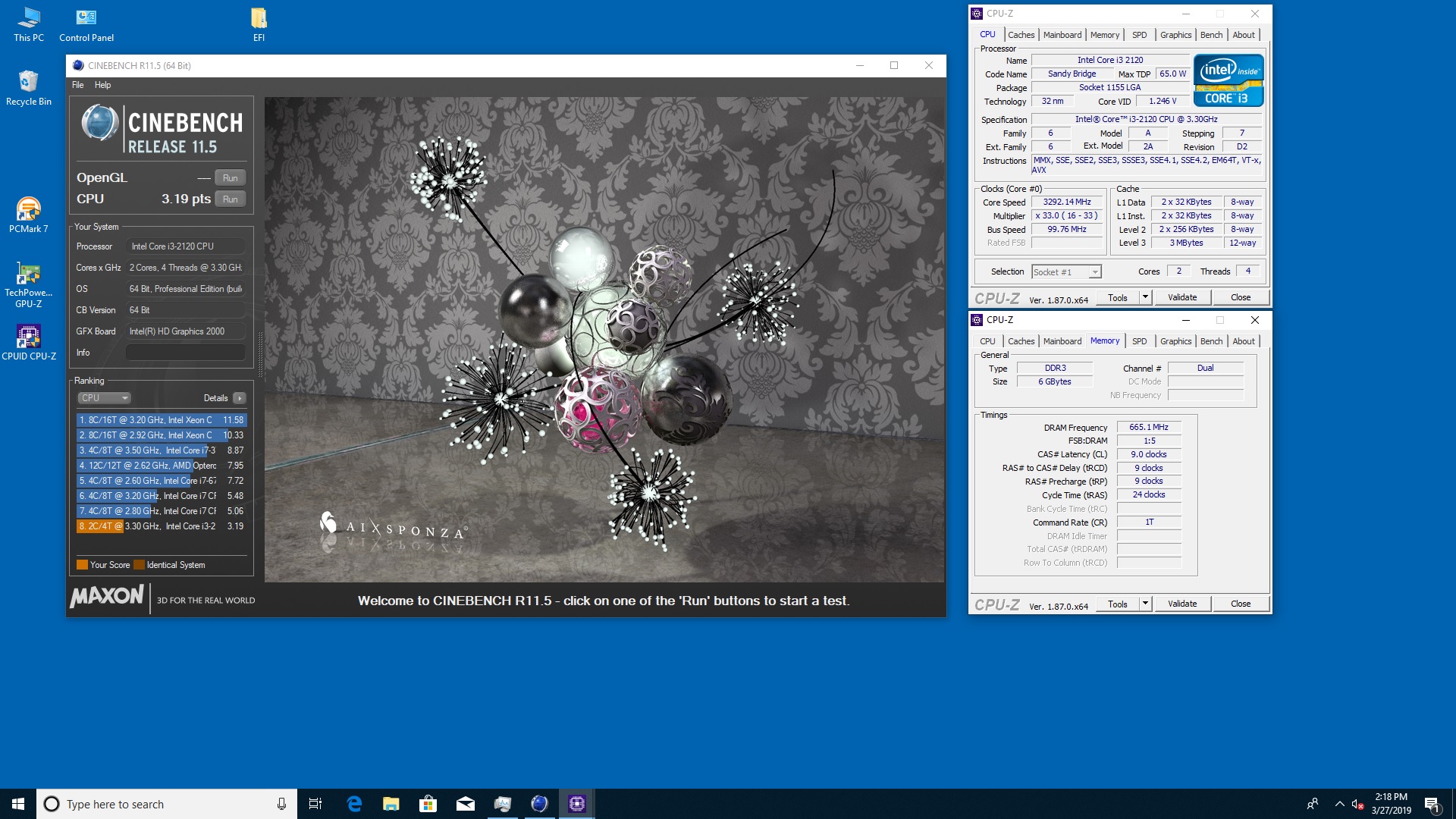Open Microsoft Edge from taskbar
Screen dimensions: 1456x819
[x=354, y=804]
